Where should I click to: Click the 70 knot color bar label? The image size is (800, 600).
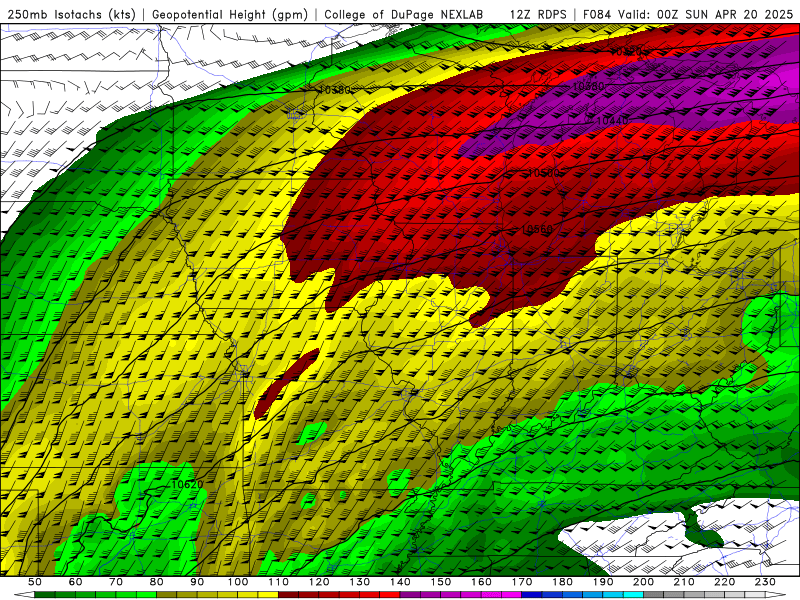coord(116,582)
